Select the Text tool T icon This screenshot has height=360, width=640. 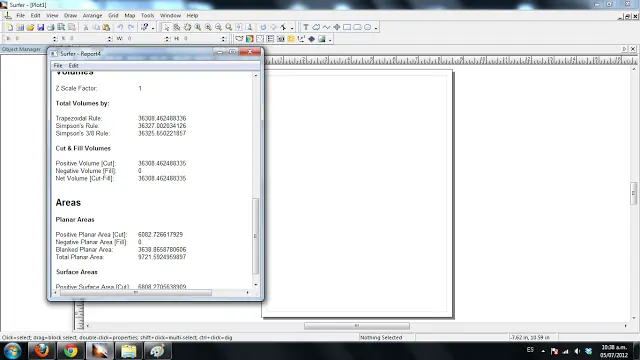coord(306,27)
